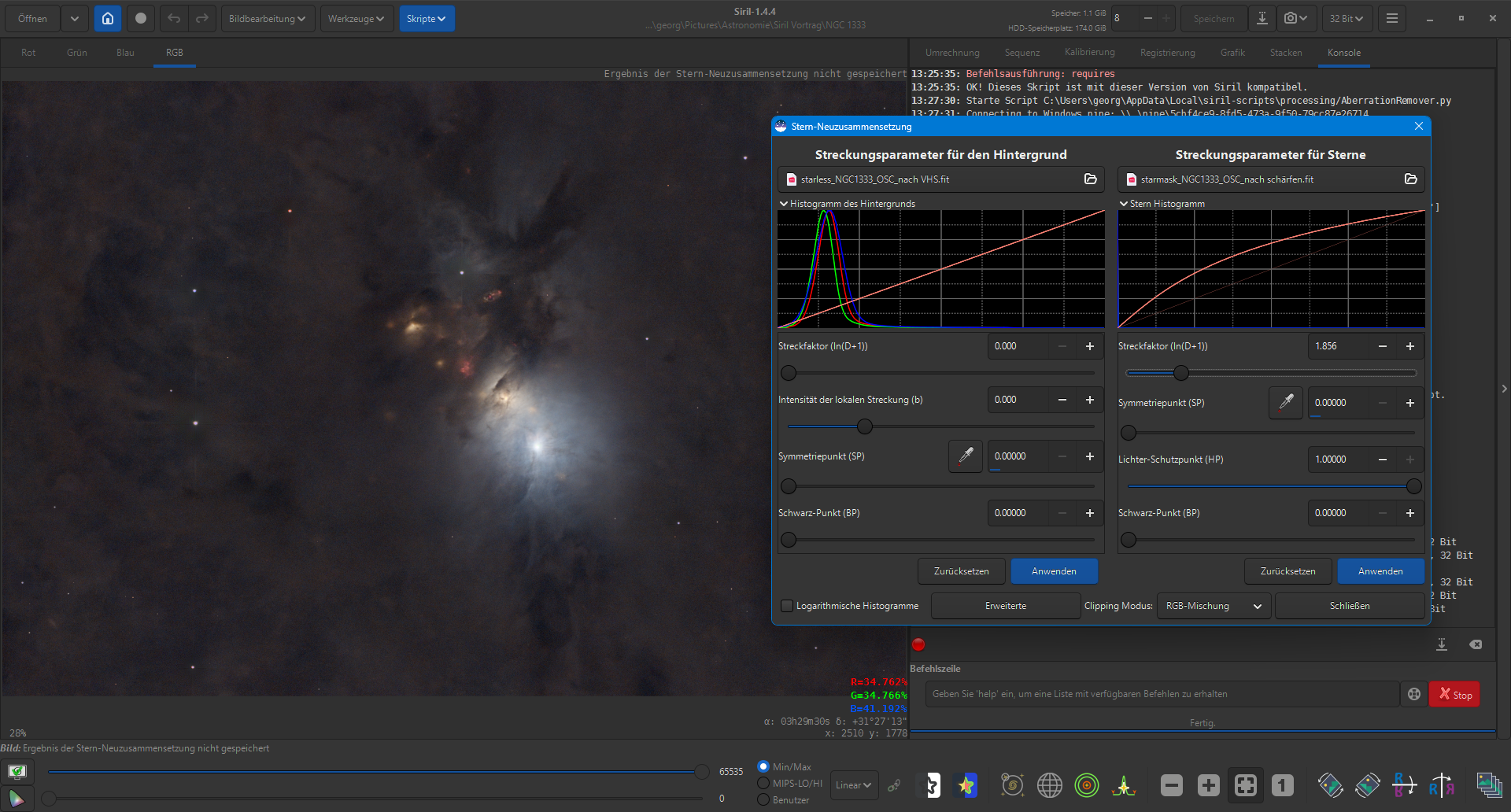Click the globe icon in bottom toolbar
The height and width of the screenshot is (812, 1511).
[x=1050, y=784]
